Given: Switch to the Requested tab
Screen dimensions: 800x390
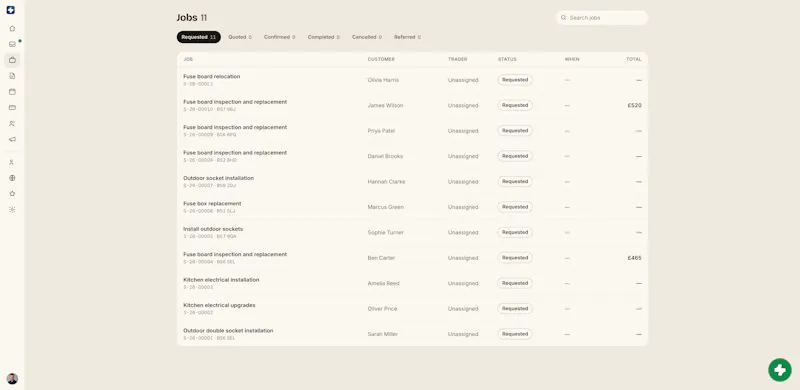Looking at the screenshot, I should tap(198, 37).
